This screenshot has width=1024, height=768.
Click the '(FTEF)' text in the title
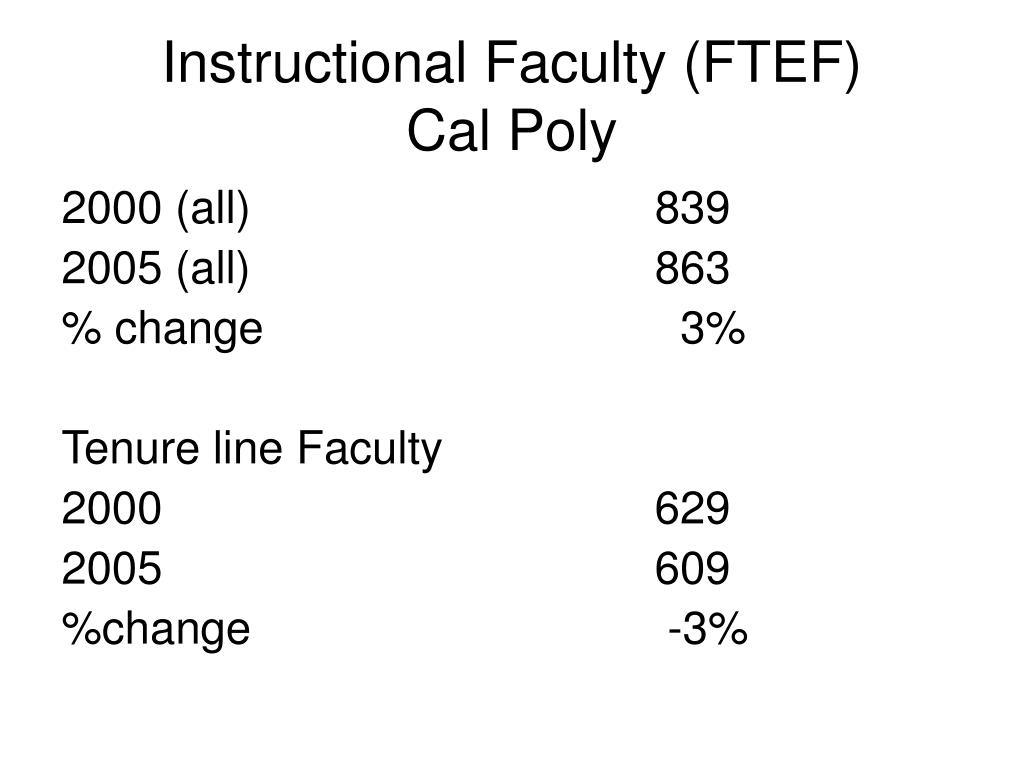772,65
